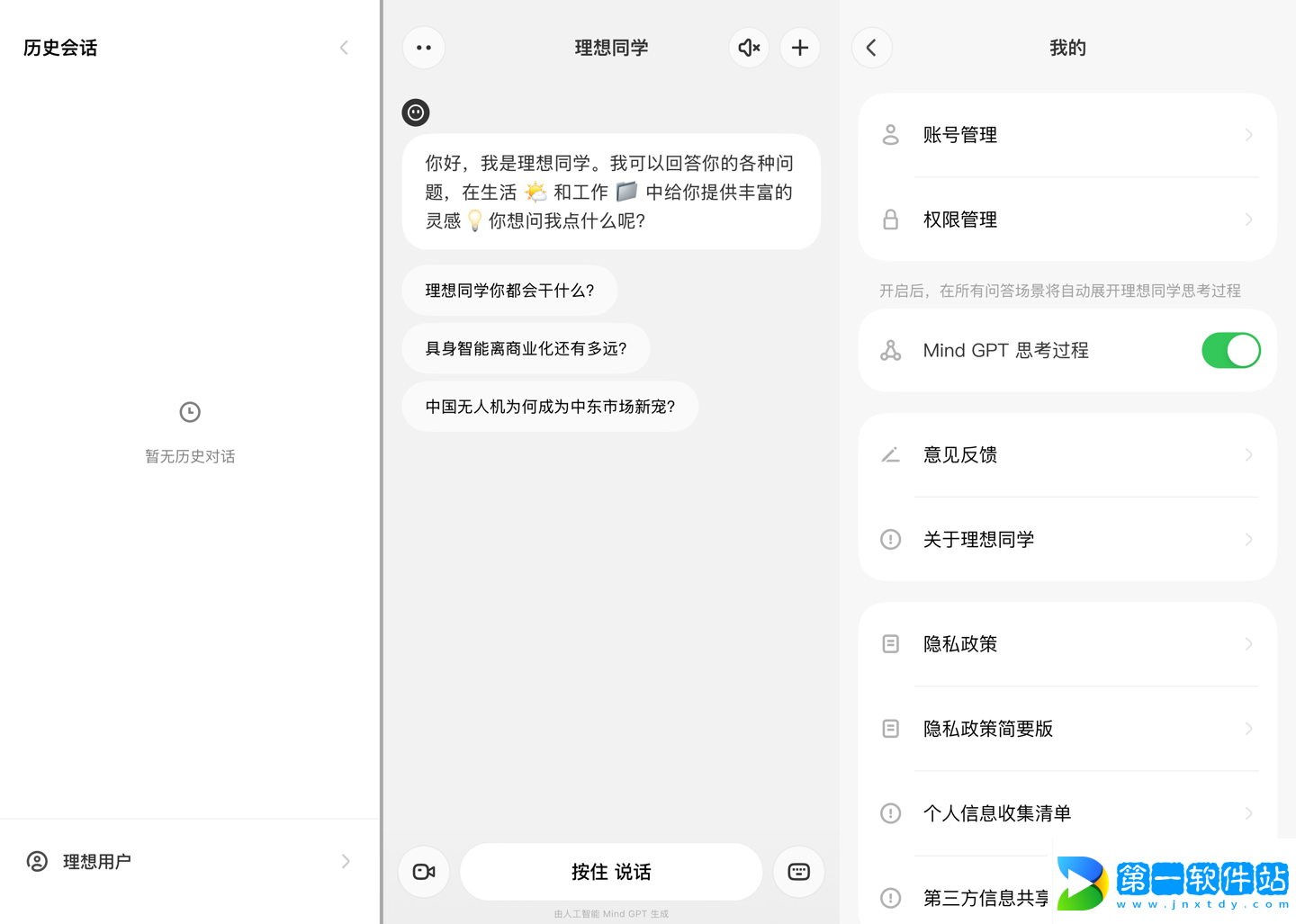Click the 开启后 思考过程 description text
Image resolution: width=1296 pixels, height=924 pixels.
click(x=1059, y=291)
